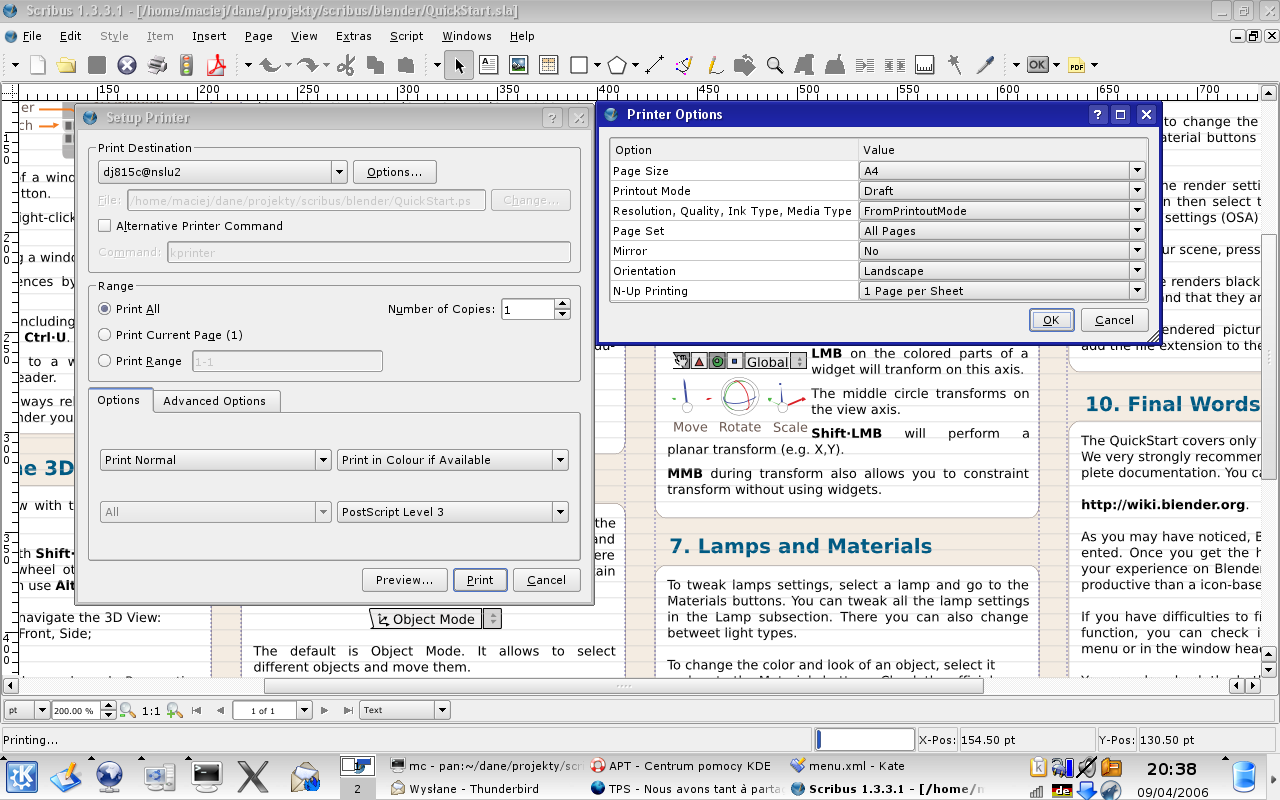Open the KDE K menu launcher

point(22,775)
